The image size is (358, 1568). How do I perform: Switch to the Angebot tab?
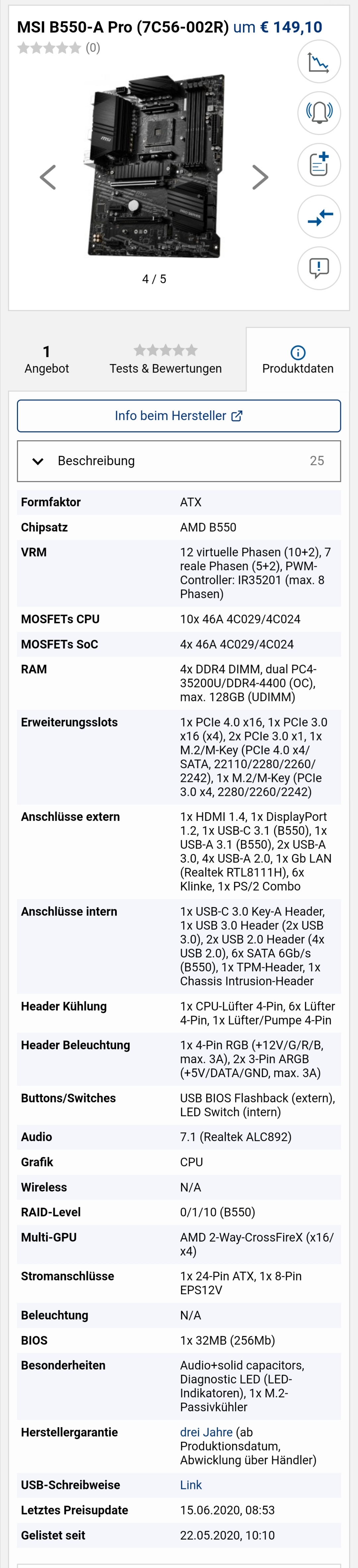(x=46, y=359)
